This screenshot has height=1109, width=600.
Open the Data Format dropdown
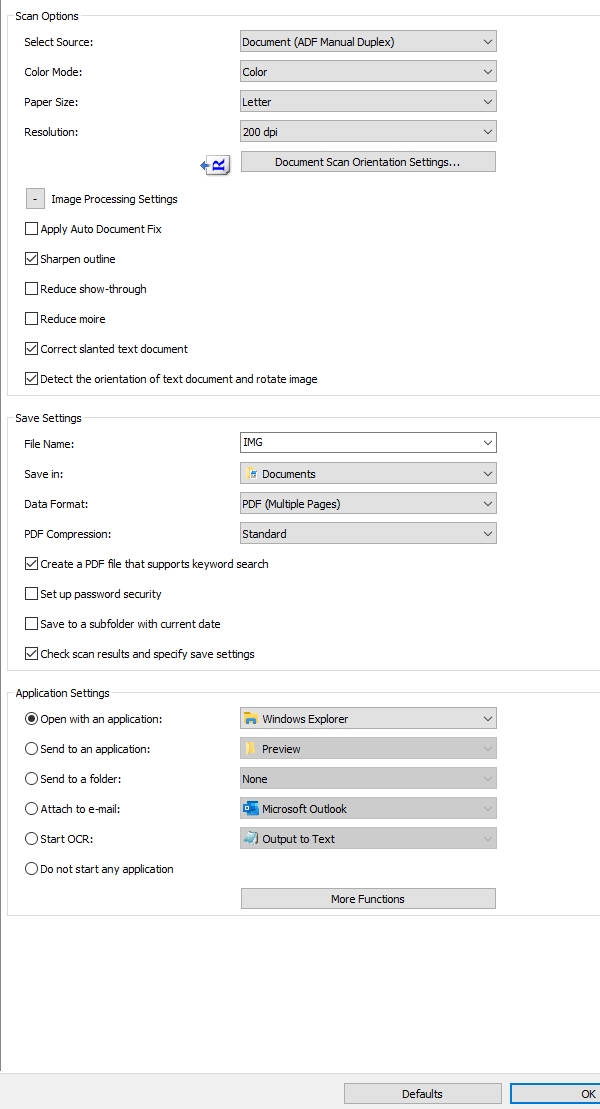(x=368, y=504)
